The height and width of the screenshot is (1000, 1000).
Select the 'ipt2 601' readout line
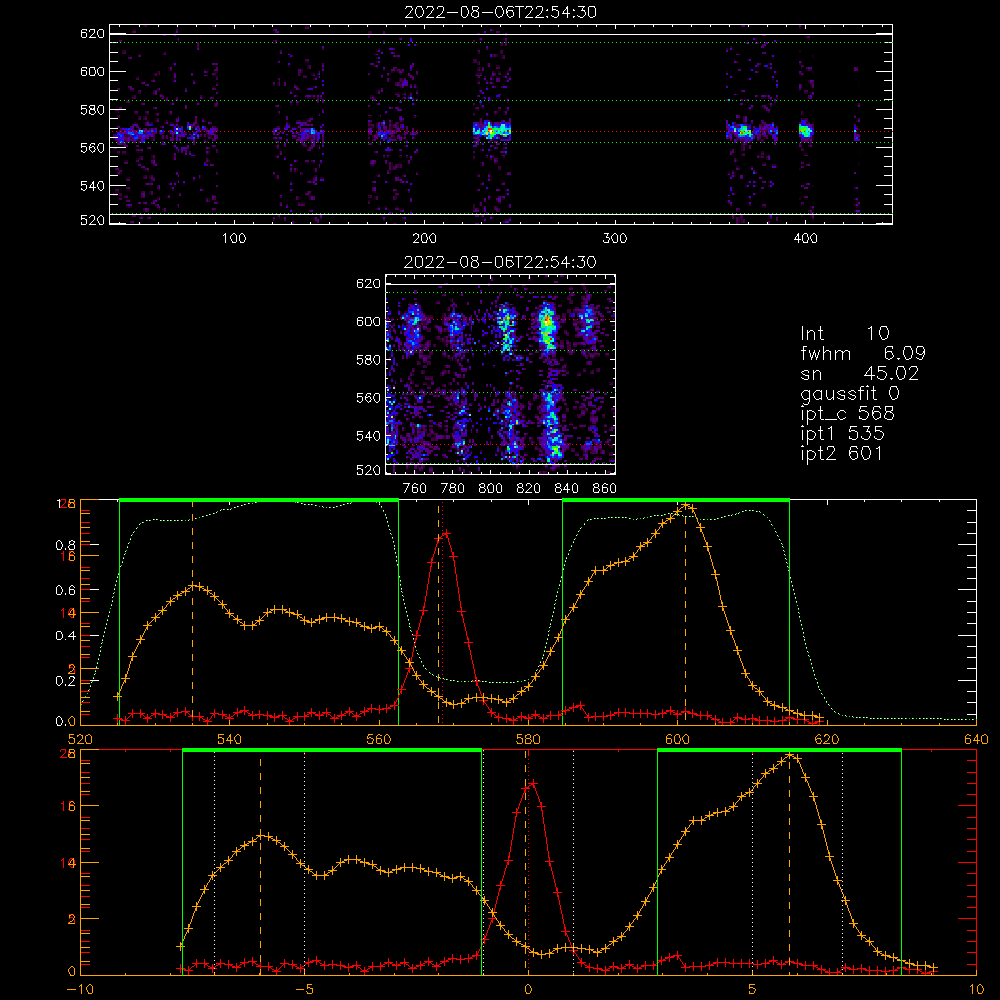[842, 453]
